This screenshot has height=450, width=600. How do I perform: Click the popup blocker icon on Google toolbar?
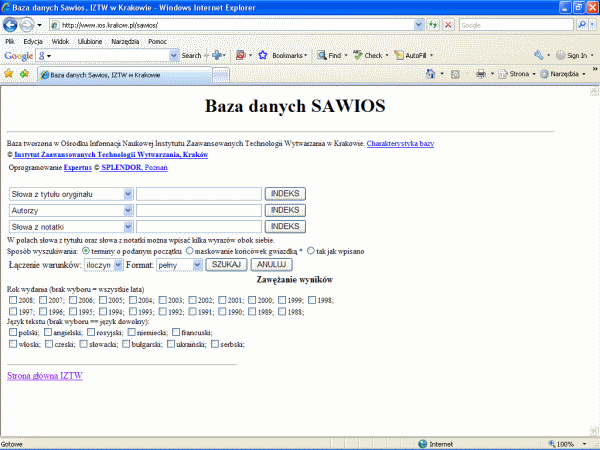(x=241, y=55)
